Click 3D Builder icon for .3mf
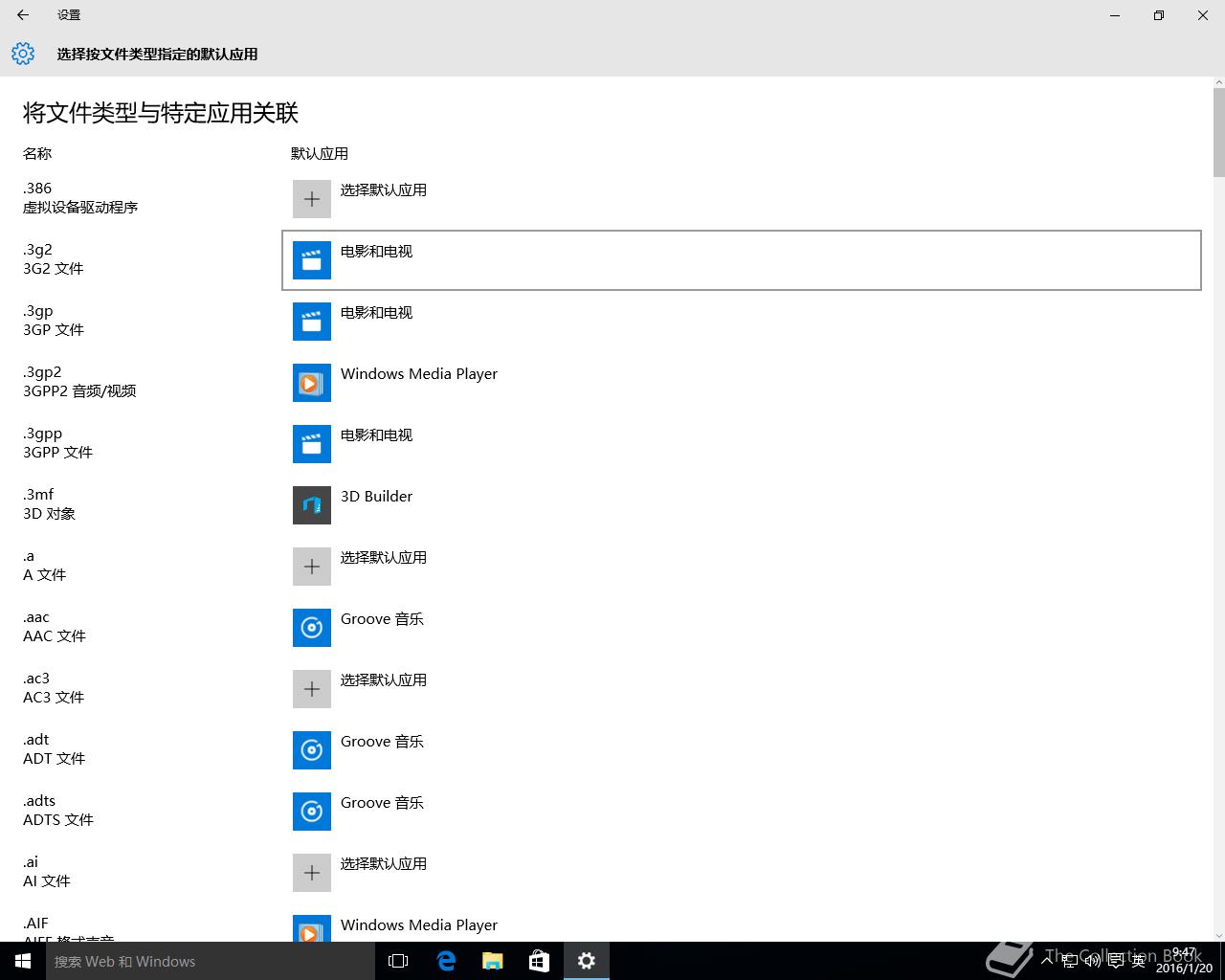Screen dimensions: 1225x980 (x=312, y=505)
